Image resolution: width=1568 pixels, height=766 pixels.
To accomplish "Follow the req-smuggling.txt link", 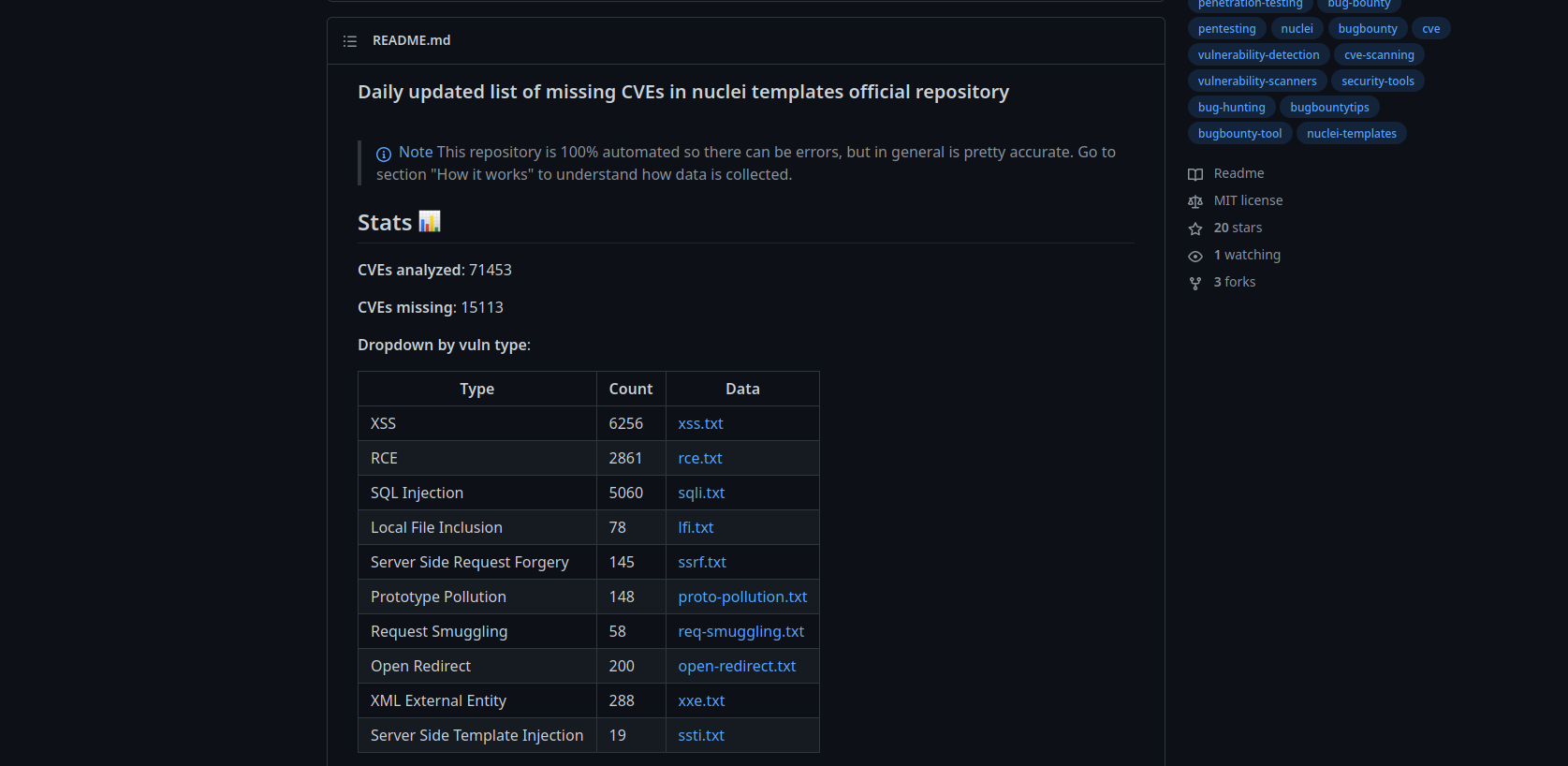I will click(x=740, y=631).
